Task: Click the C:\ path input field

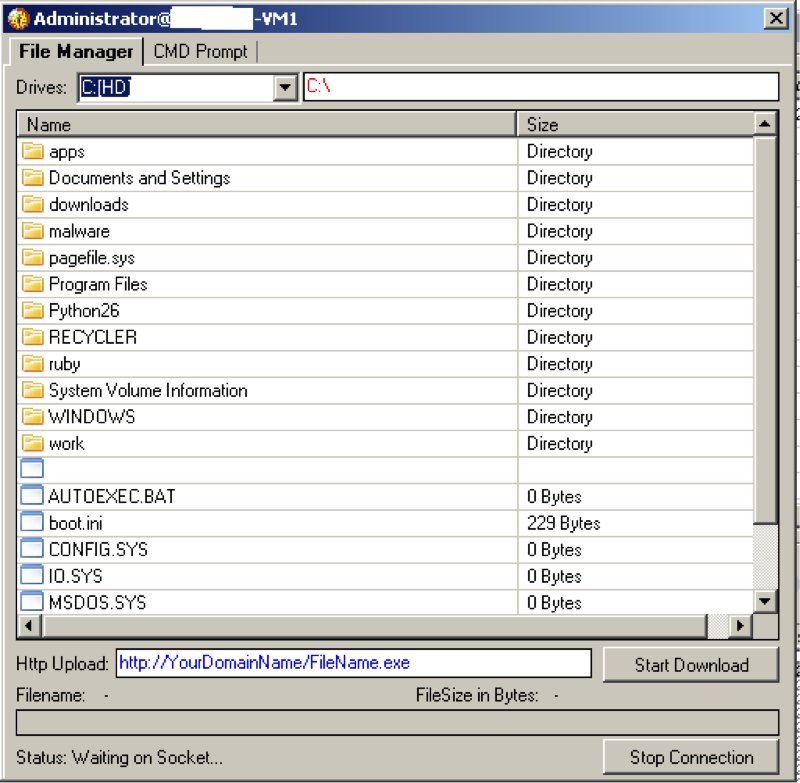Action: (540, 87)
